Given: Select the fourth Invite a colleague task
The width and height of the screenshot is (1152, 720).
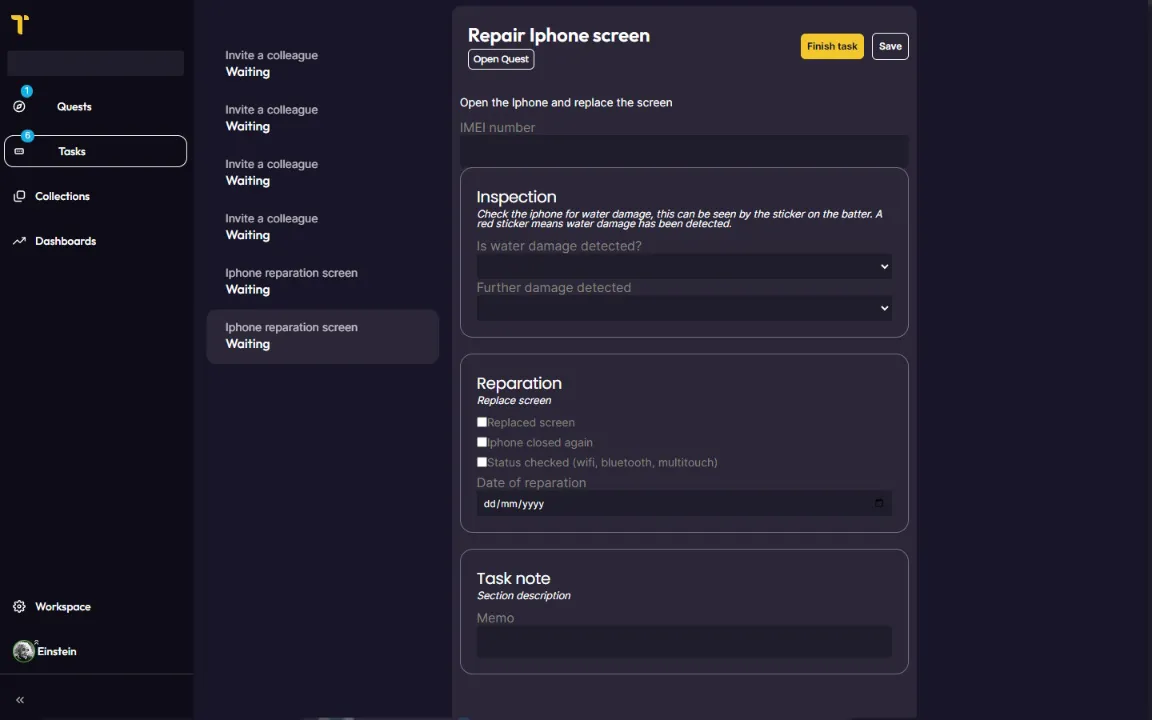Looking at the screenshot, I should click(x=323, y=227).
